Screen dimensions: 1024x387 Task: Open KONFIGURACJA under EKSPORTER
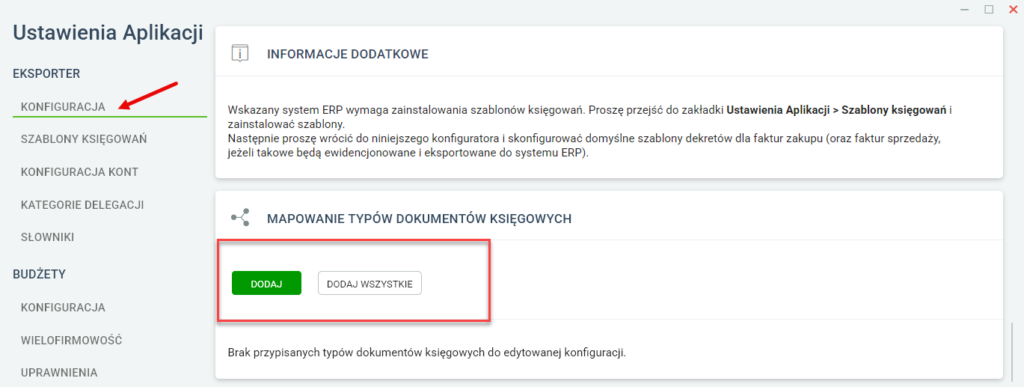pyautogui.click(x=63, y=106)
